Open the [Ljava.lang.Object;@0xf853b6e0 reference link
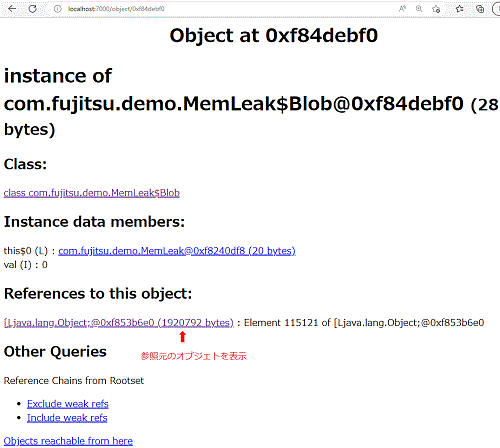The width and height of the screenshot is (500, 448). click(119, 323)
